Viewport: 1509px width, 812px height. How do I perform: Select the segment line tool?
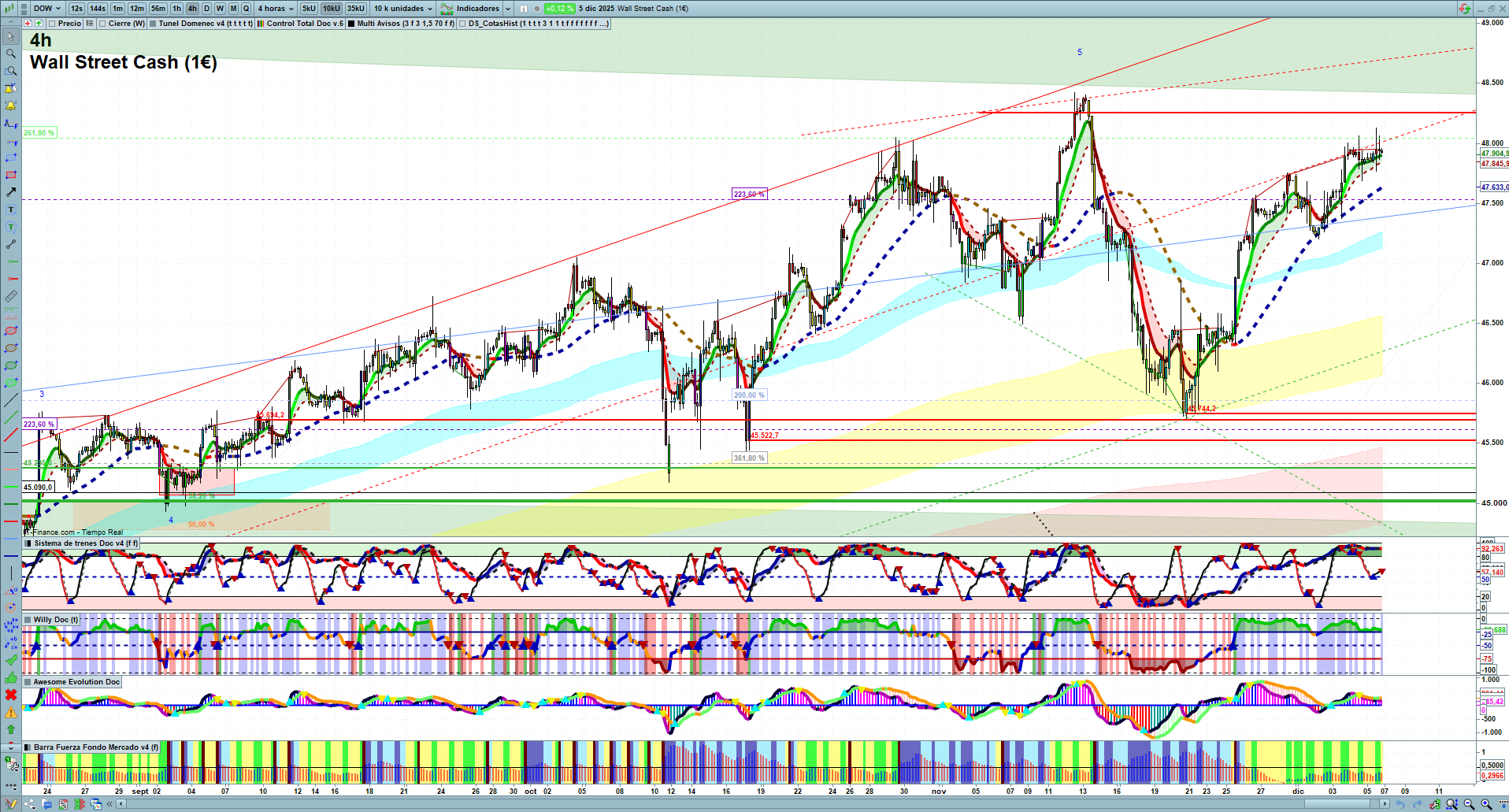11,244
